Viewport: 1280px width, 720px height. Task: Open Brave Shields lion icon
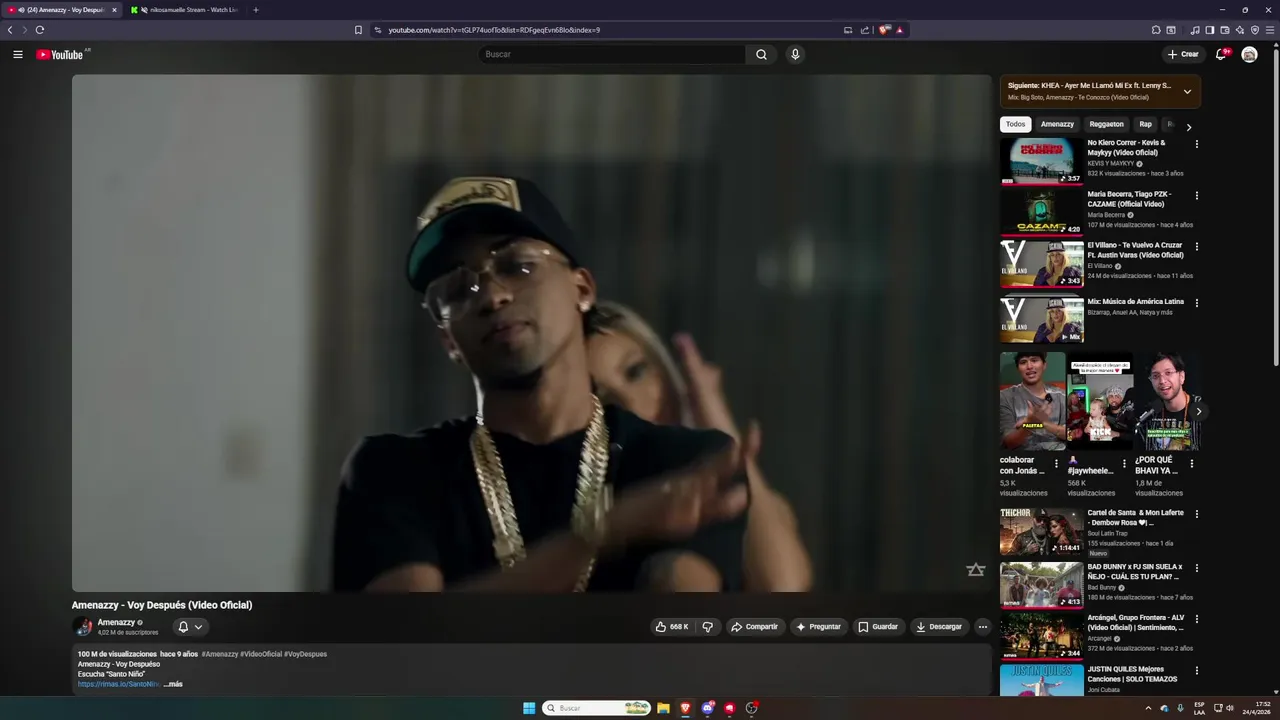pyautogui.click(x=884, y=30)
